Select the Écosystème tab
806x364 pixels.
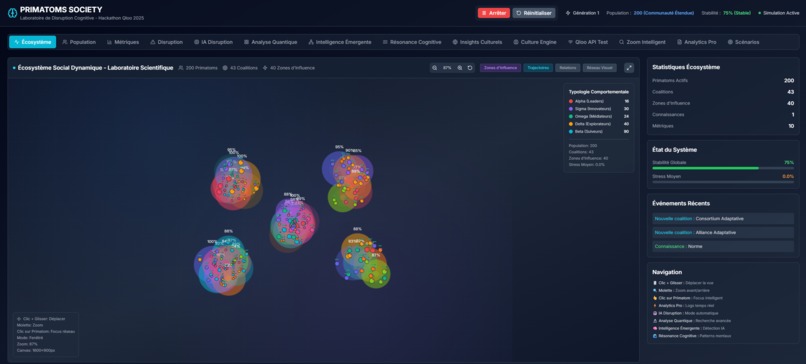(32, 42)
